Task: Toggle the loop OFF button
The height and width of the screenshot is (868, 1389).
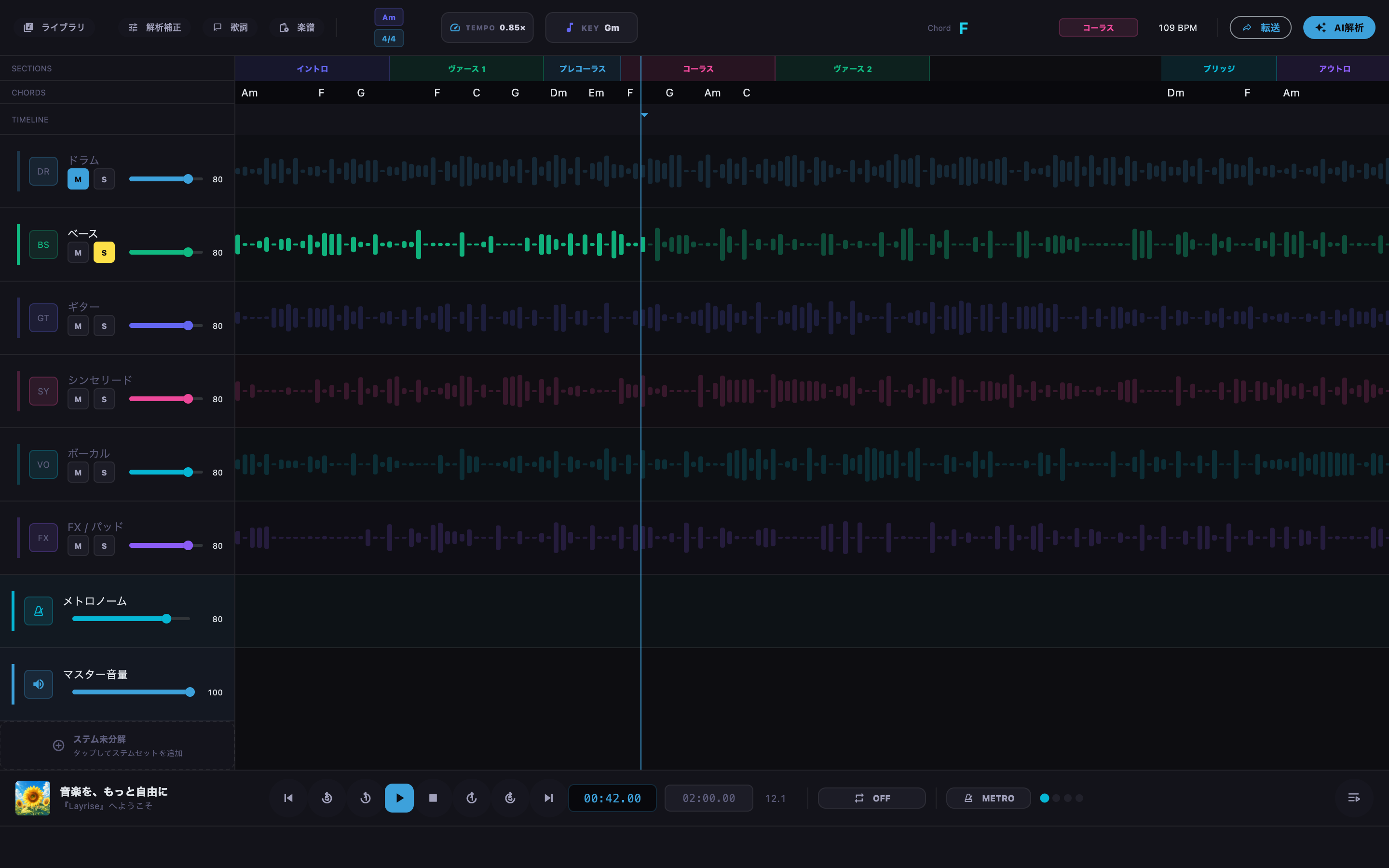Action: pos(872,798)
